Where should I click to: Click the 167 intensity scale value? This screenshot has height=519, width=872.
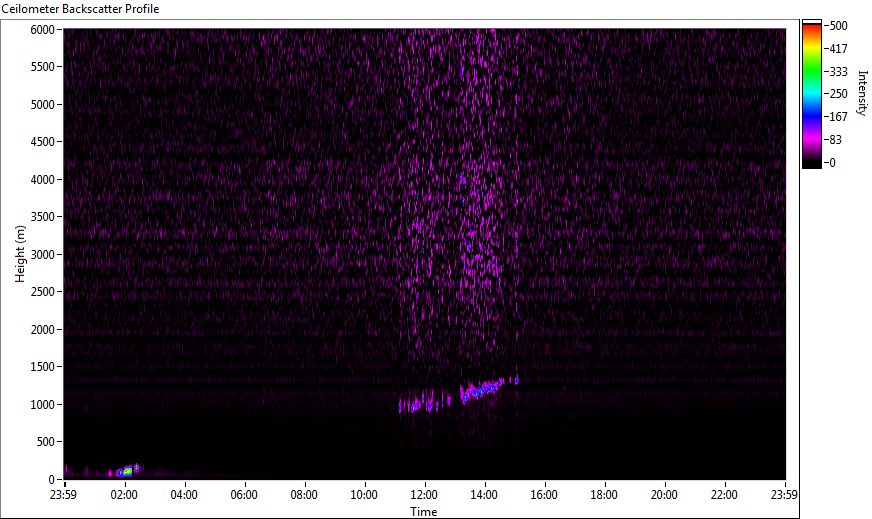tap(839, 117)
